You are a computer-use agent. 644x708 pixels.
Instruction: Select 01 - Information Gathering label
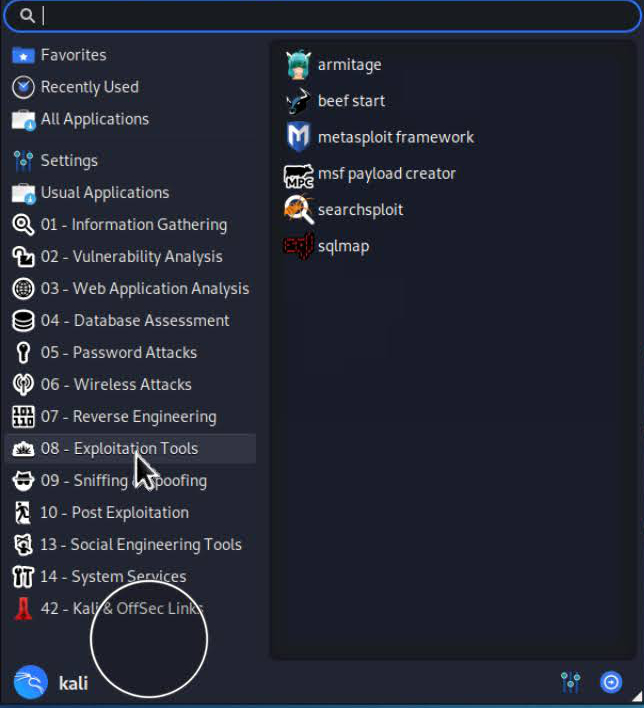point(134,225)
